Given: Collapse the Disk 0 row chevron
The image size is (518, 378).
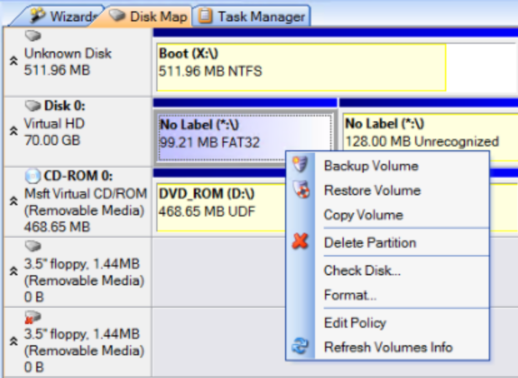Looking at the screenshot, I should pos(13,131).
